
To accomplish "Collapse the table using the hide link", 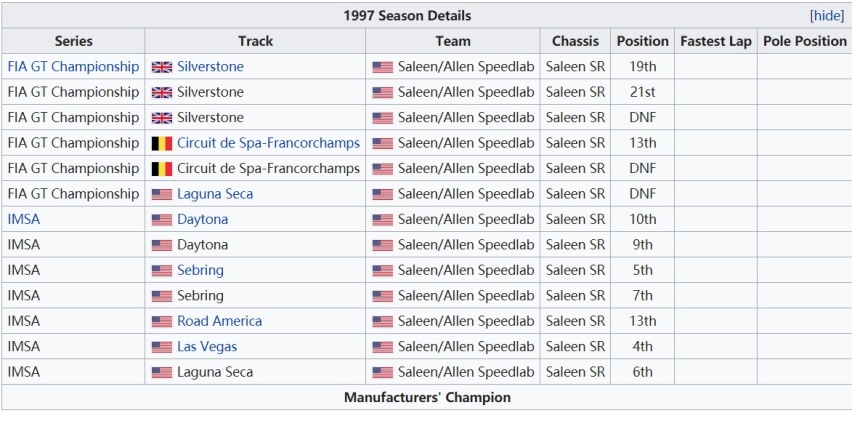I will click(827, 16).
